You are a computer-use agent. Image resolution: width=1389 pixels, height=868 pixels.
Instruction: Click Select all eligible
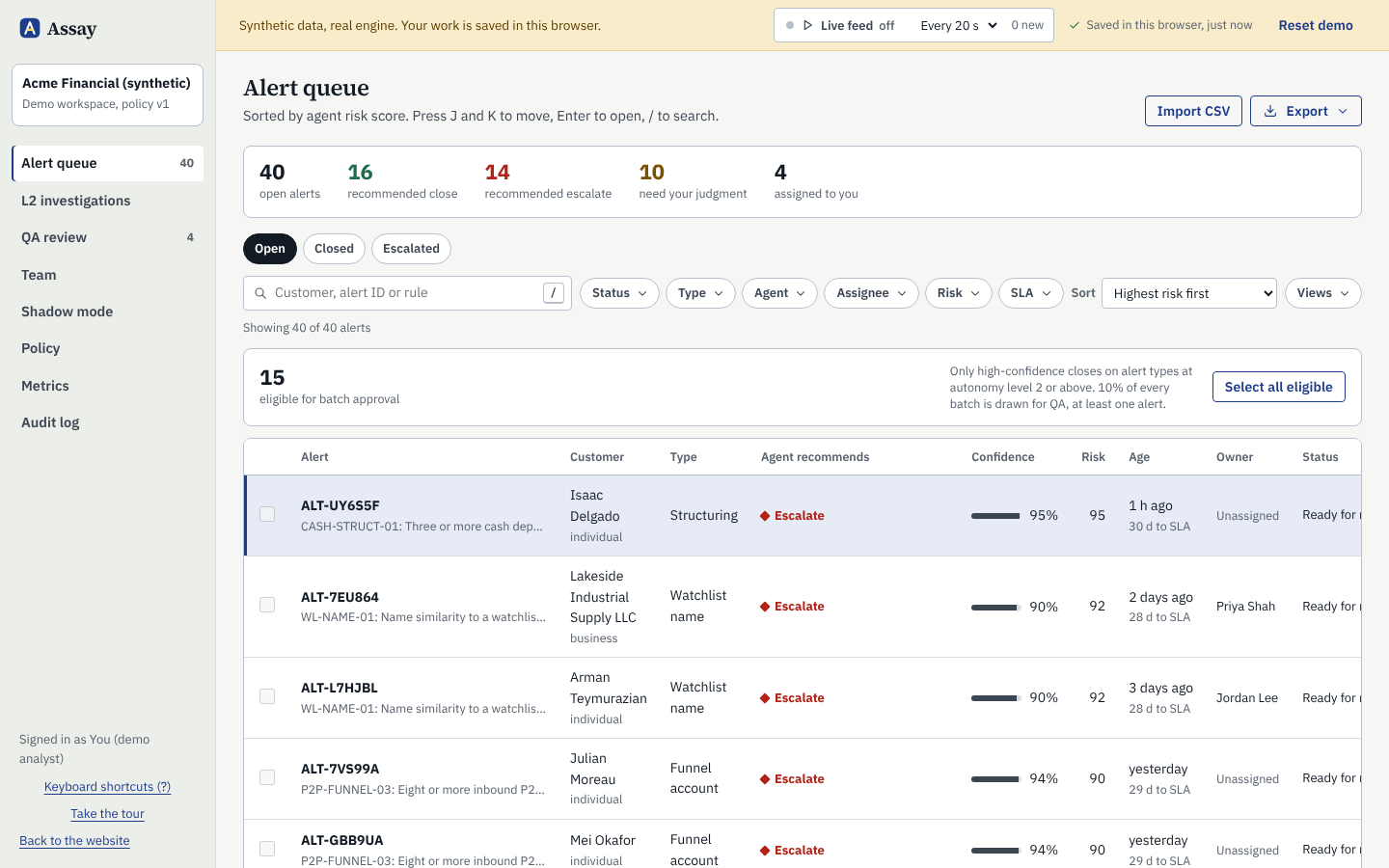pyautogui.click(x=1278, y=387)
